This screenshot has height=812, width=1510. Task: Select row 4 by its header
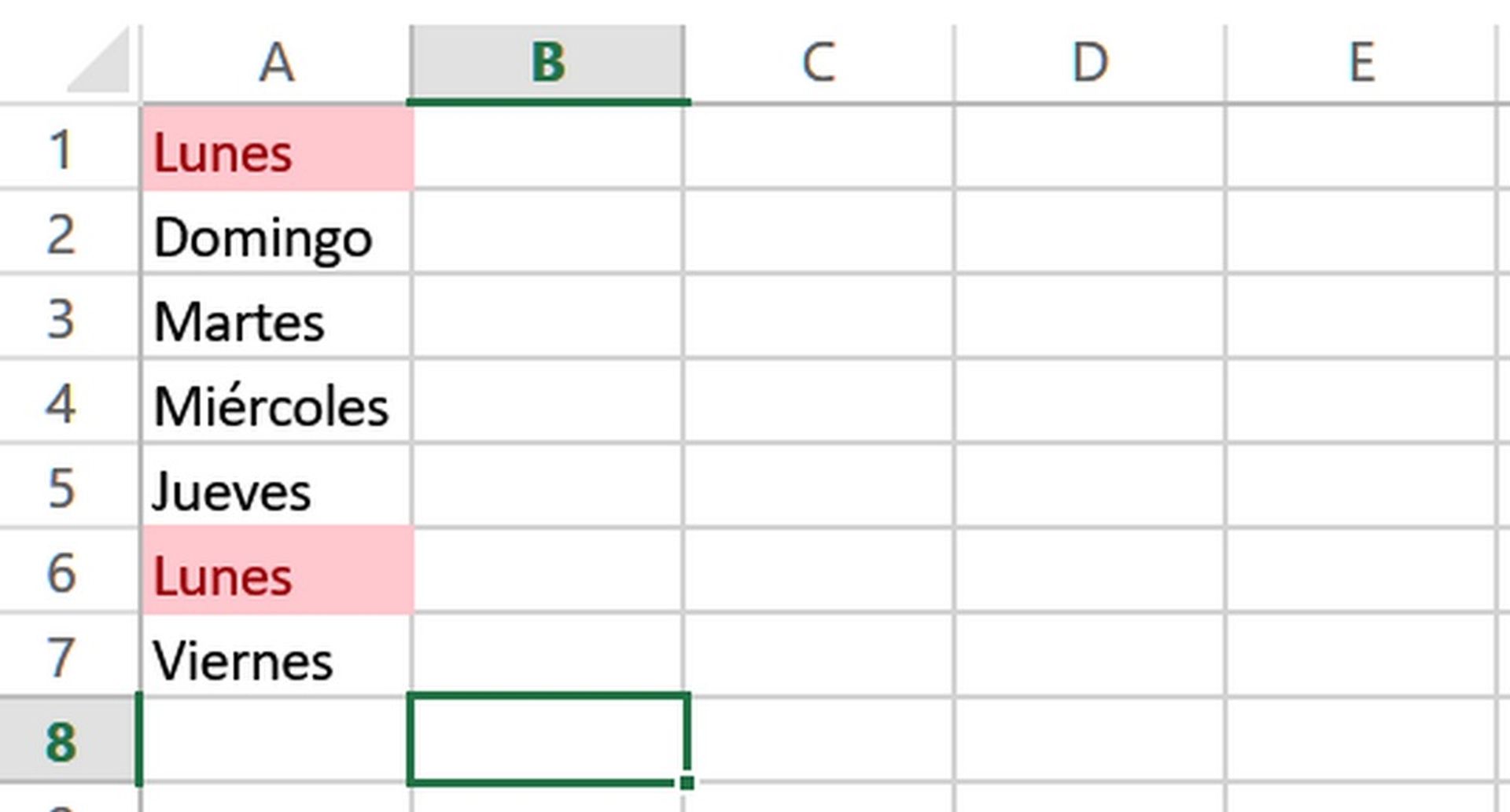67,406
